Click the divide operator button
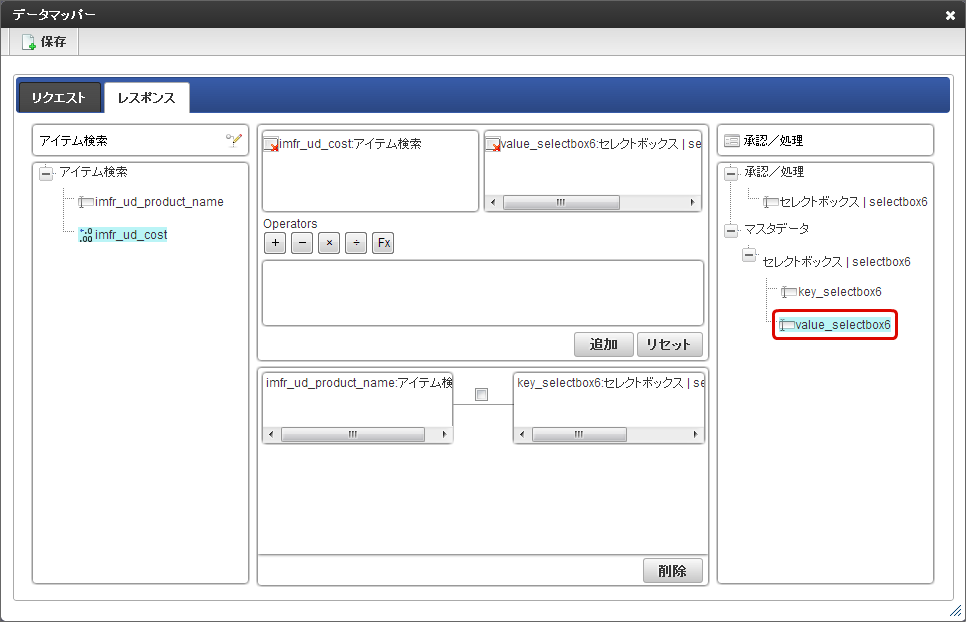 (356, 243)
